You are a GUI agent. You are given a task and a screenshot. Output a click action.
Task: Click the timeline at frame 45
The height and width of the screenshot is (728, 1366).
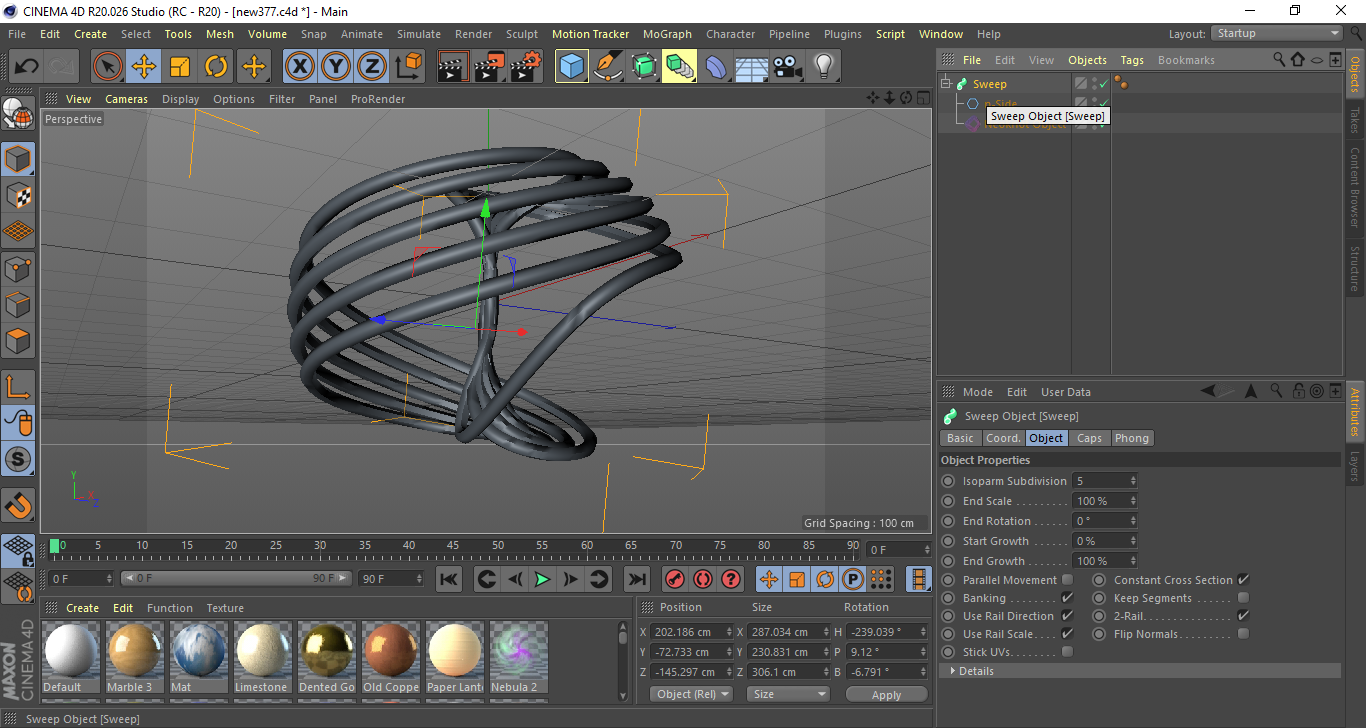point(453,548)
